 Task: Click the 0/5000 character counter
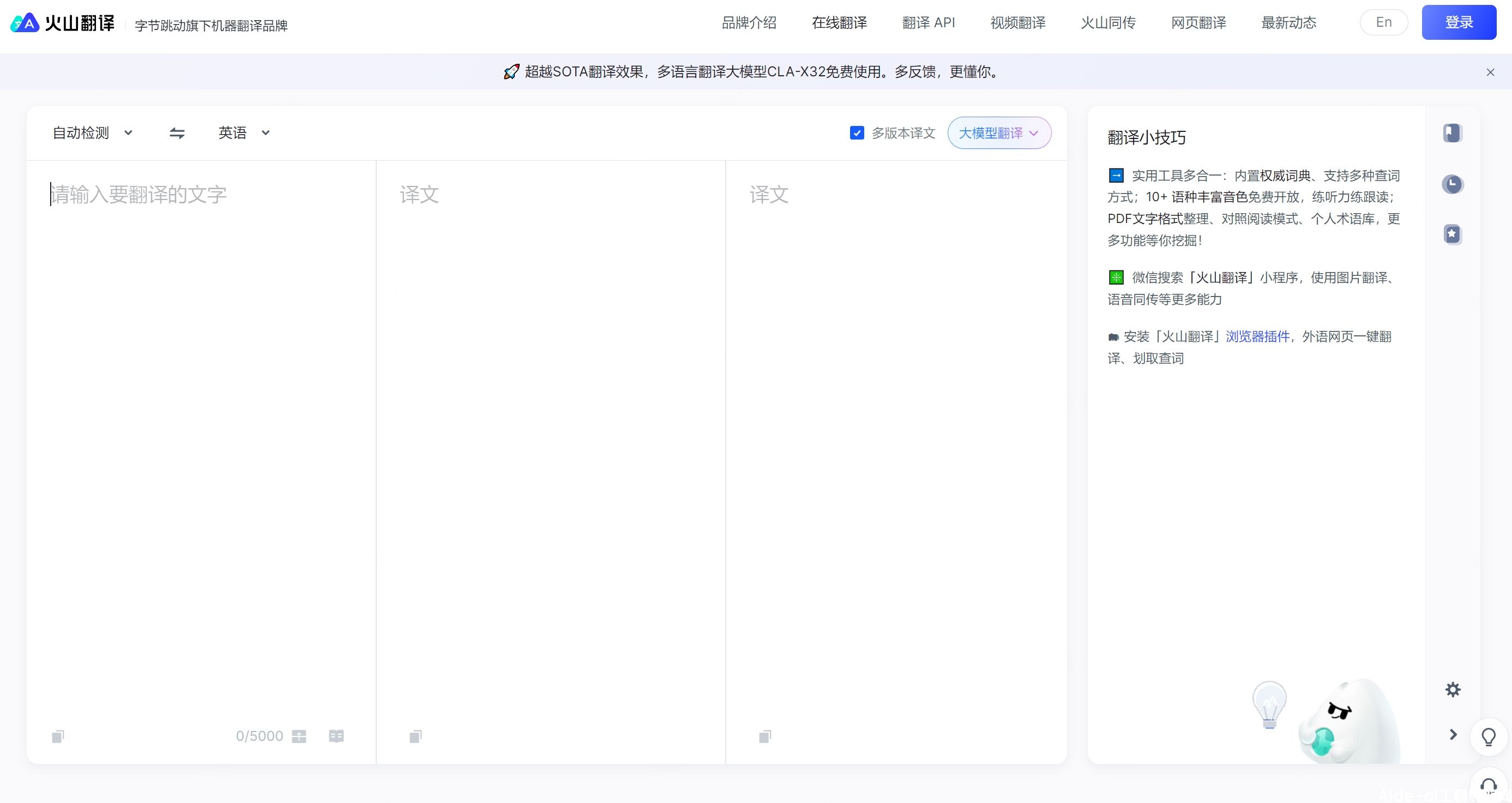pos(260,736)
